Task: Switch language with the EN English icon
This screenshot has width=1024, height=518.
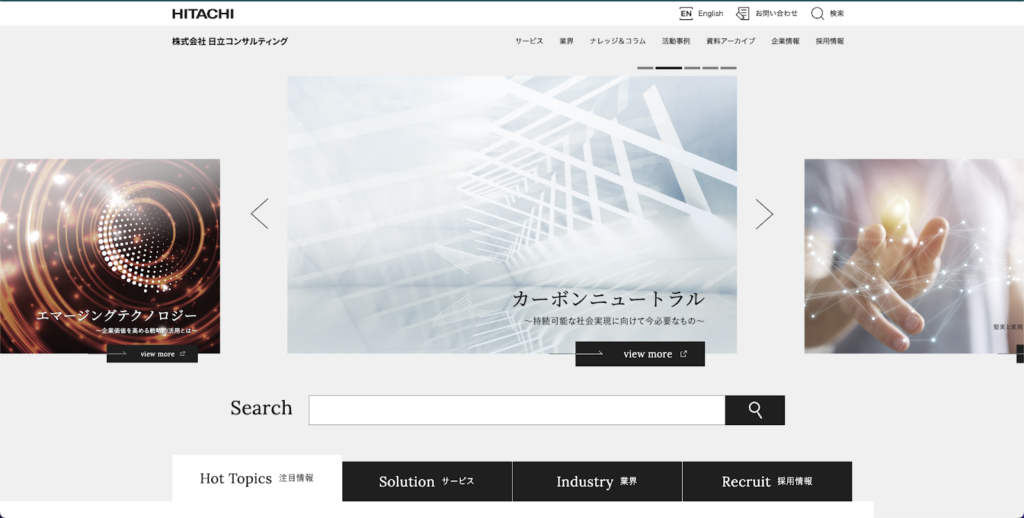Action: 686,14
